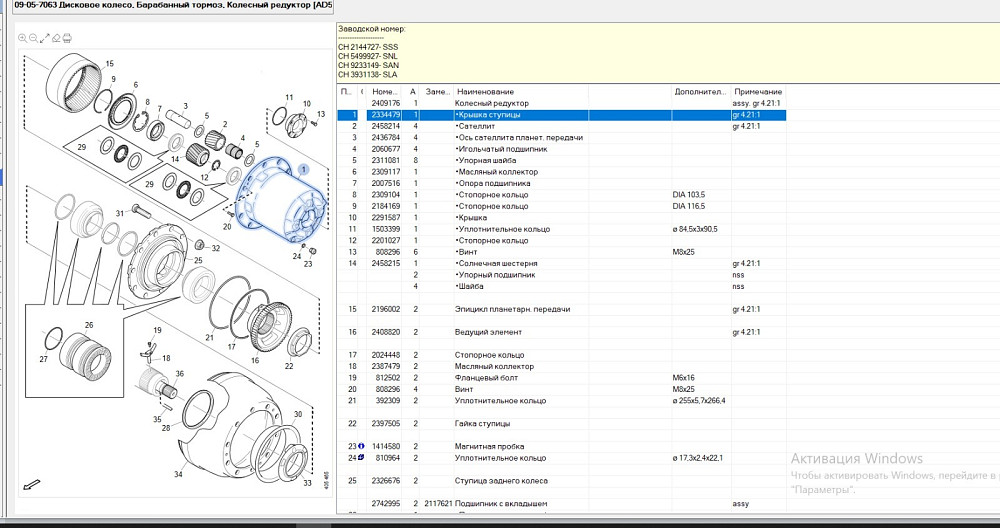Click part number 2409176 Колесный редуктор
The height and width of the screenshot is (528, 1000).
pyautogui.click(x=385, y=103)
